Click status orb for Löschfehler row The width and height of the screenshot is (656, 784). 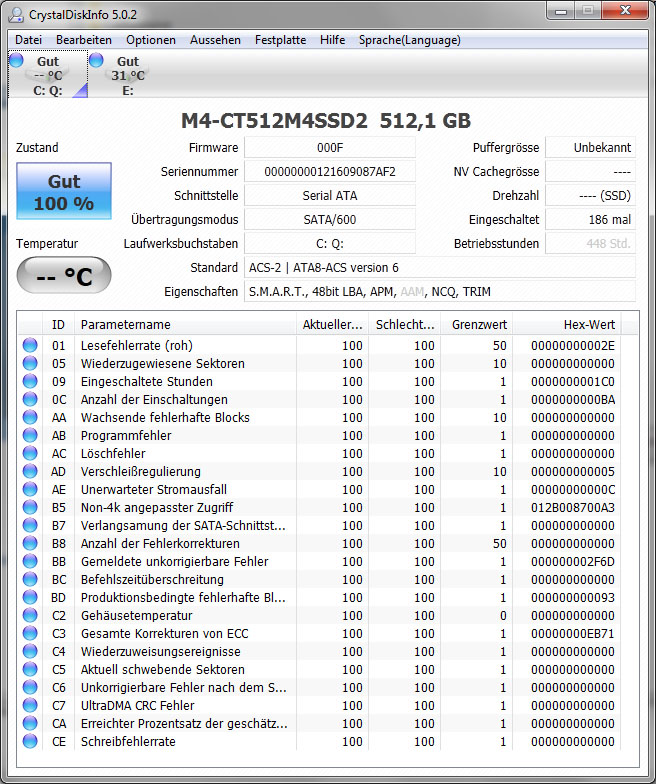click(30, 453)
